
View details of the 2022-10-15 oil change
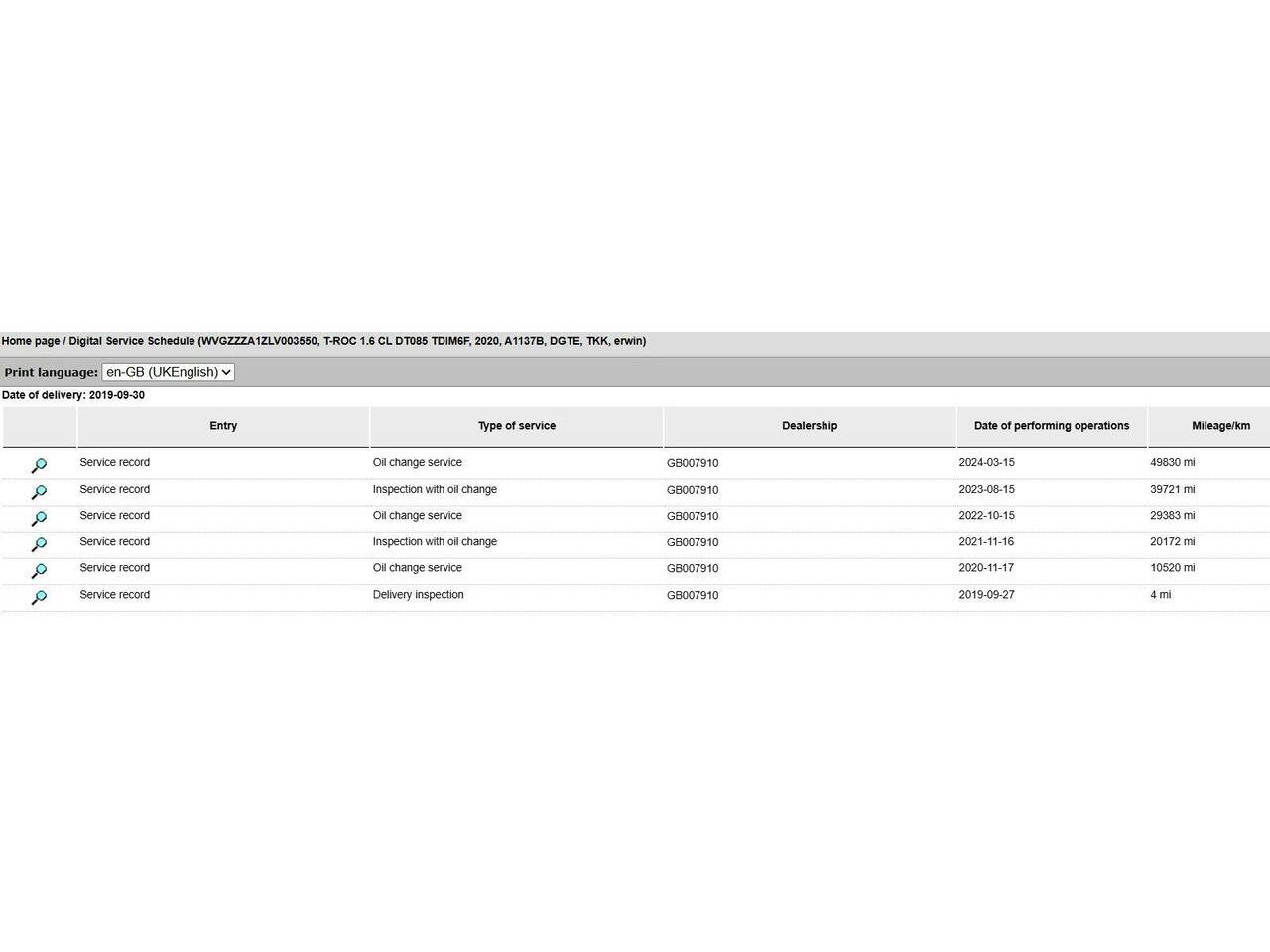(39, 518)
